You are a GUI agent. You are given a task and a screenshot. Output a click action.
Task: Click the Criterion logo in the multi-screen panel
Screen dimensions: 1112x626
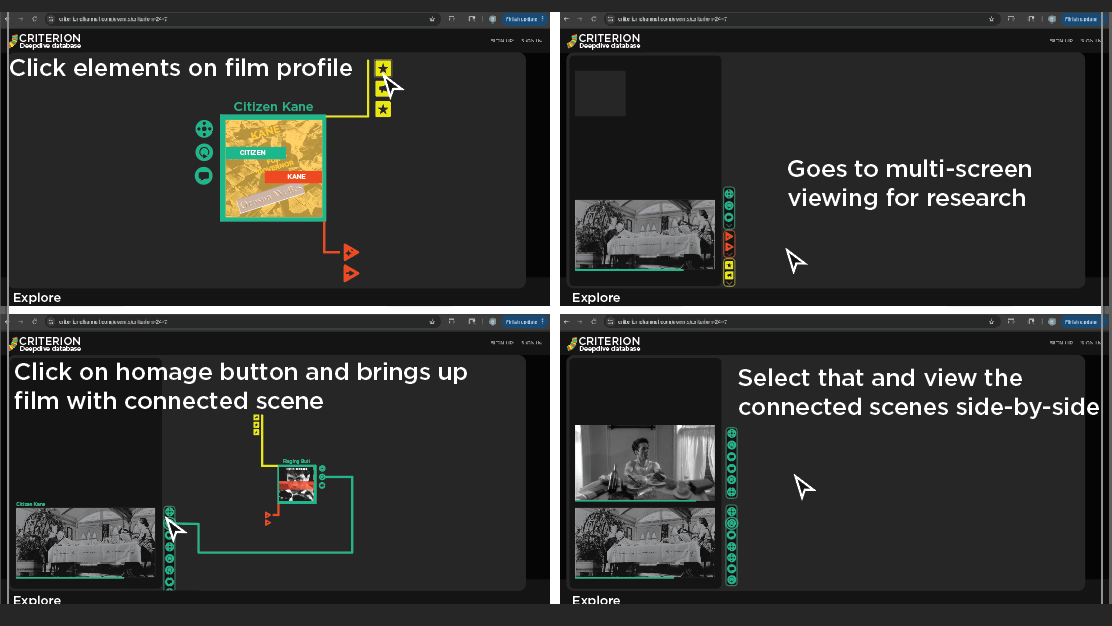pyautogui.click(x=604, y=40)
